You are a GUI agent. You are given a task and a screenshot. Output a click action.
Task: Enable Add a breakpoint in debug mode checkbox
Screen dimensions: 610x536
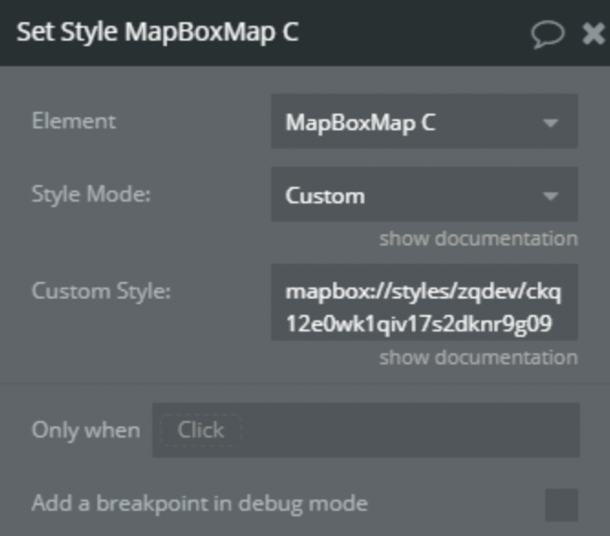tap(561, 505)
